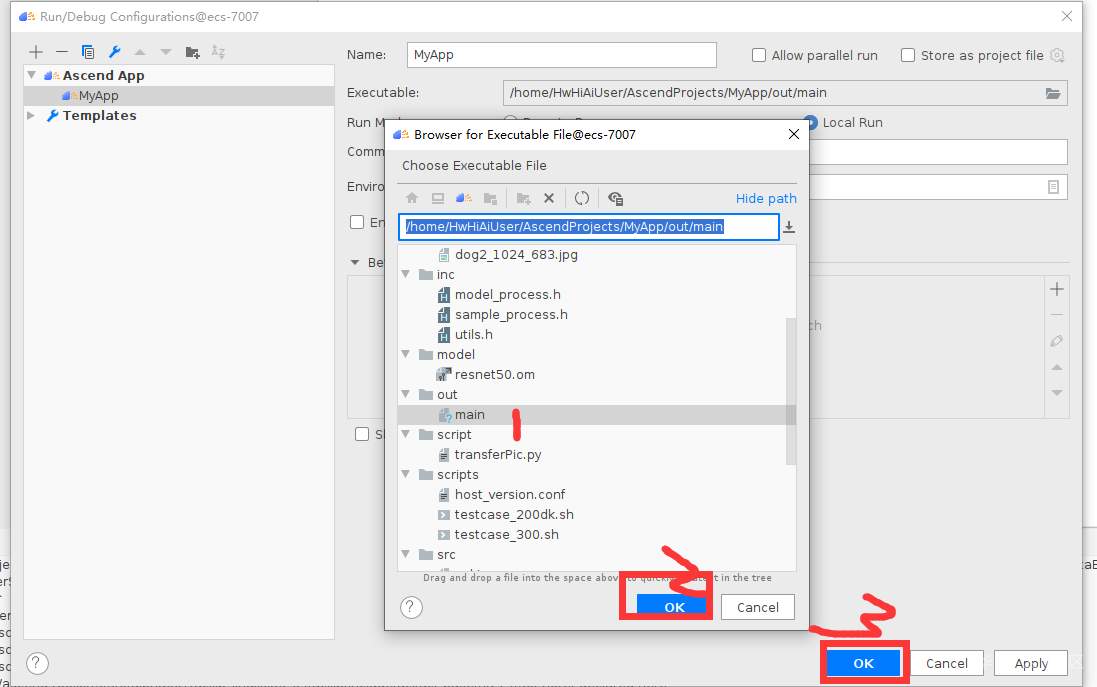This screenshot has width=1097, height=687.
Task: Cancel the Run/Debug Configurations window
Action: tap(947, 663)
